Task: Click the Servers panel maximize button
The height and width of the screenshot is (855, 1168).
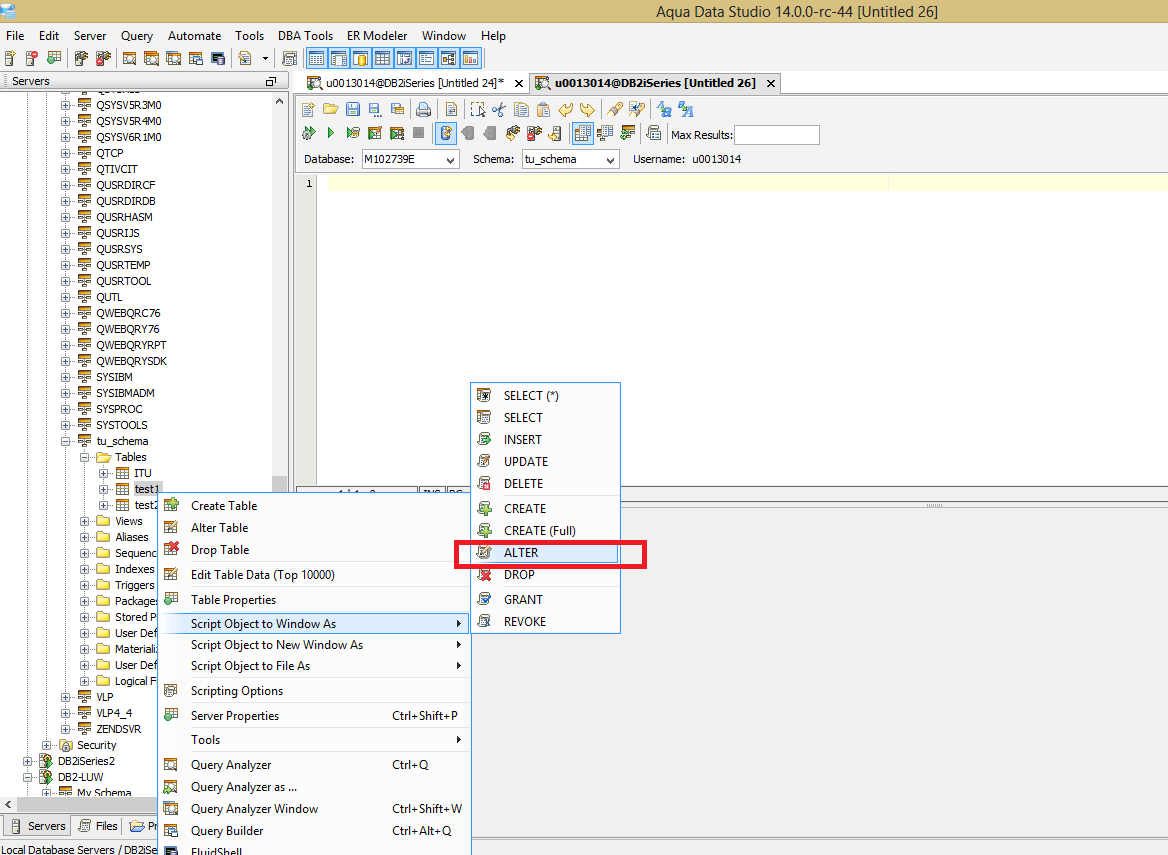Action: click(x=270, y=81)
